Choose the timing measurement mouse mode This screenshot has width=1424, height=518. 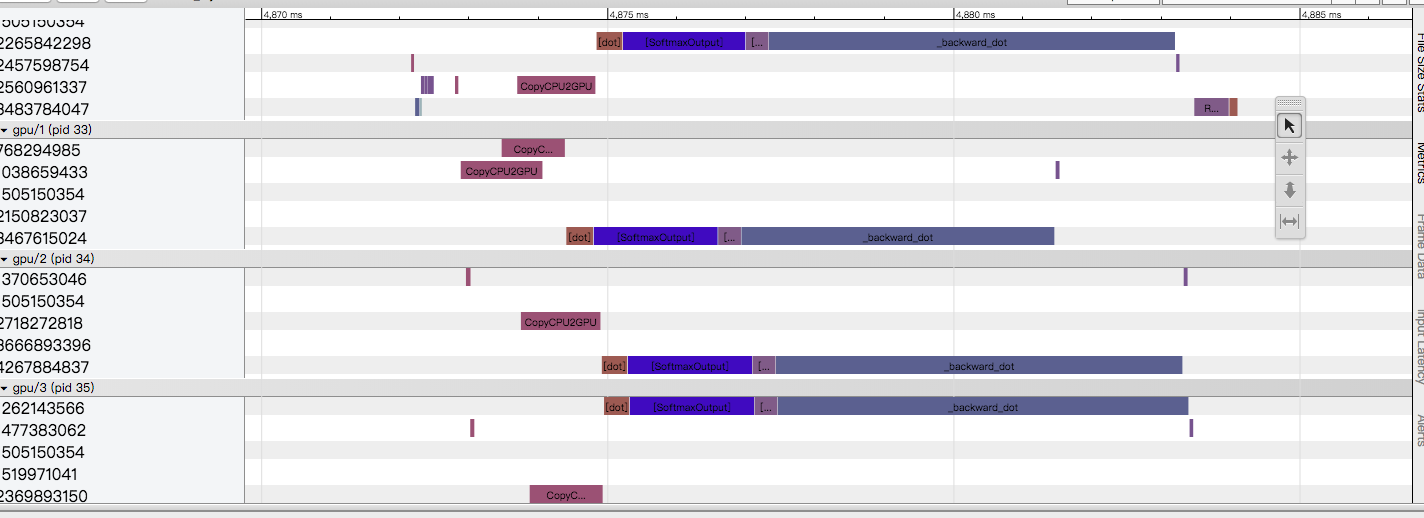(1290, 221)
